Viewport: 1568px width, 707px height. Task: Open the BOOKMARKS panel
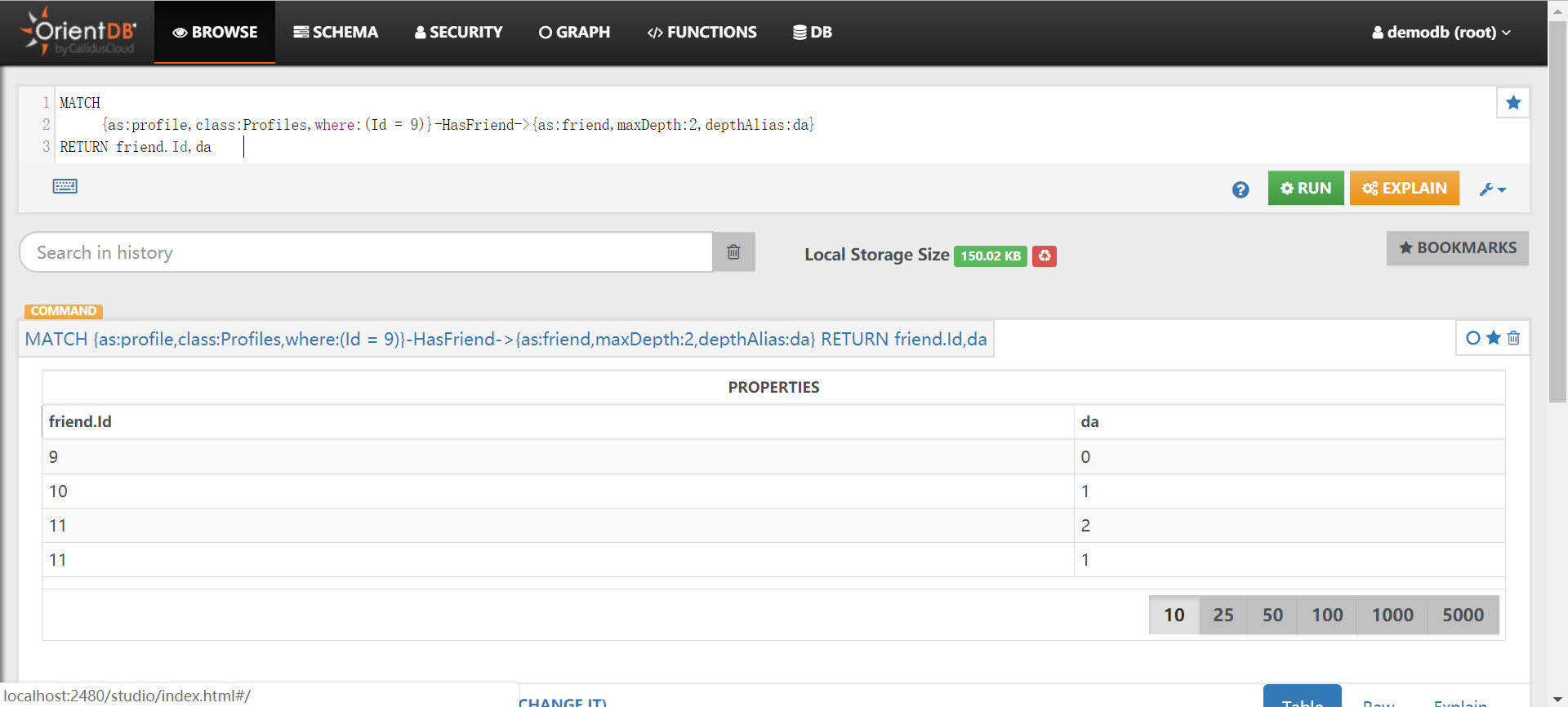pyautogui.click(x=1458, y=248)
